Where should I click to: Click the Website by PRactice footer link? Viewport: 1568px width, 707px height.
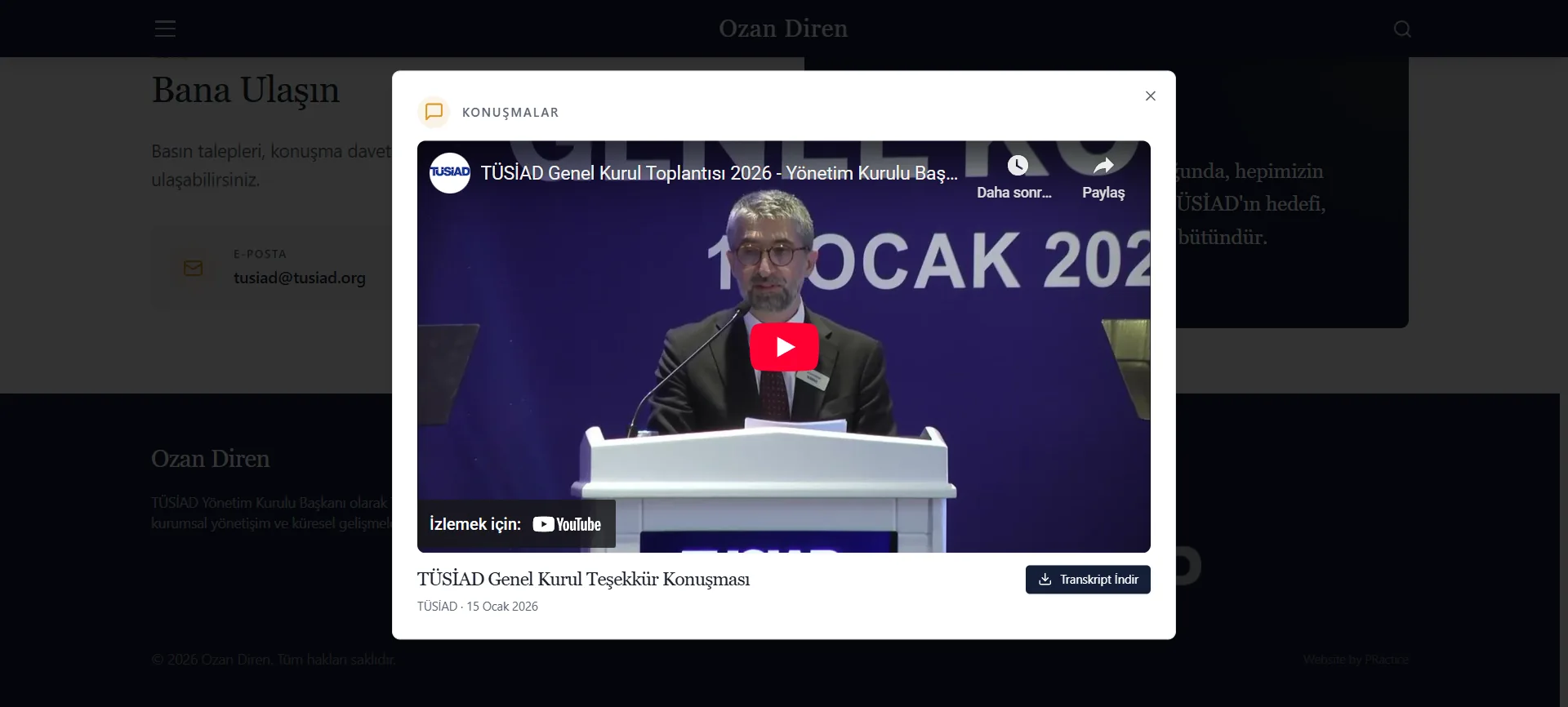point(1356,660)
